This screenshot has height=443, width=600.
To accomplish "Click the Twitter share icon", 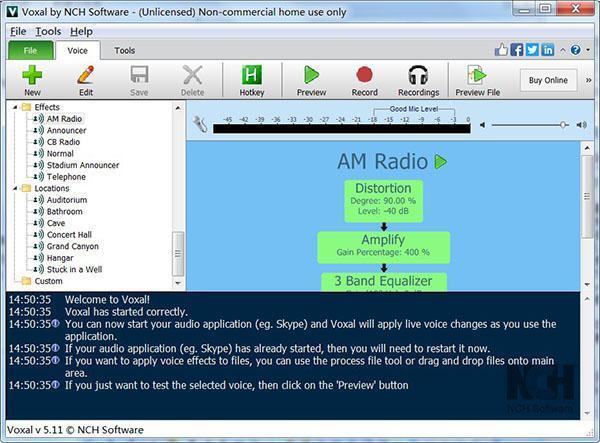I will (532, 50).
